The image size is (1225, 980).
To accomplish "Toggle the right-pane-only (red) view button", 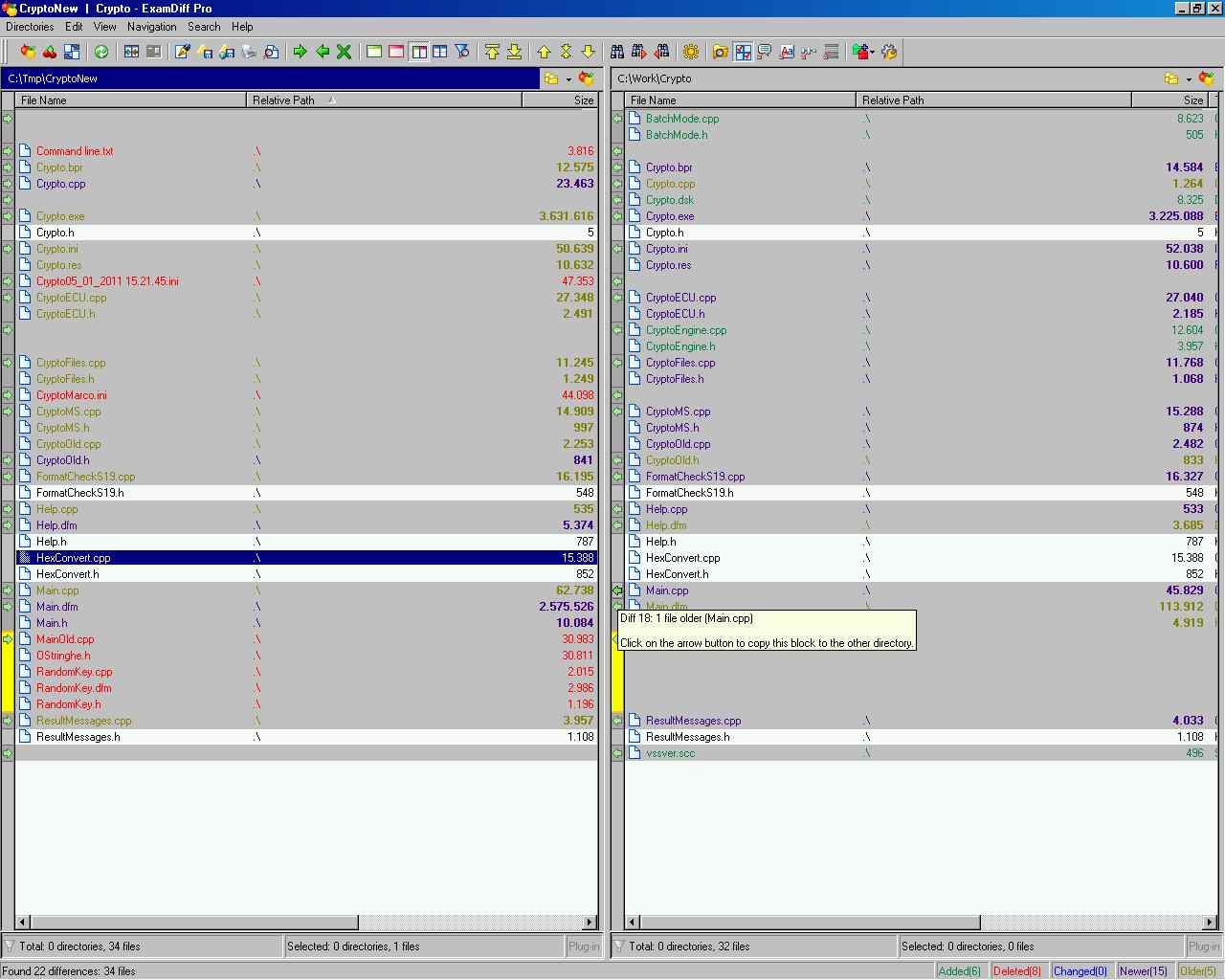I will (396, 52).
